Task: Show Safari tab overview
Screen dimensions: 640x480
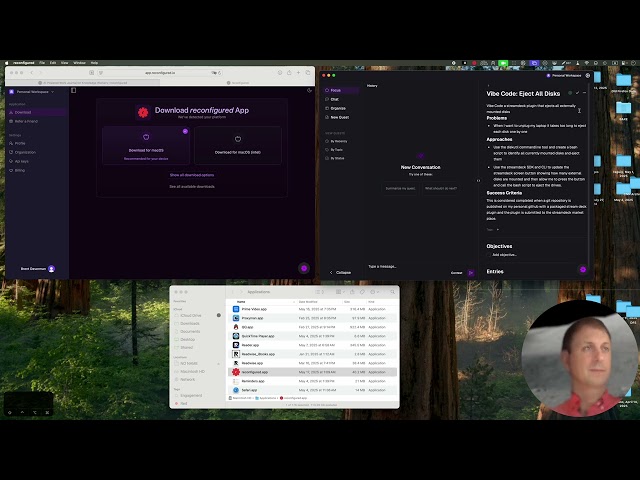Action: point(308,73)
